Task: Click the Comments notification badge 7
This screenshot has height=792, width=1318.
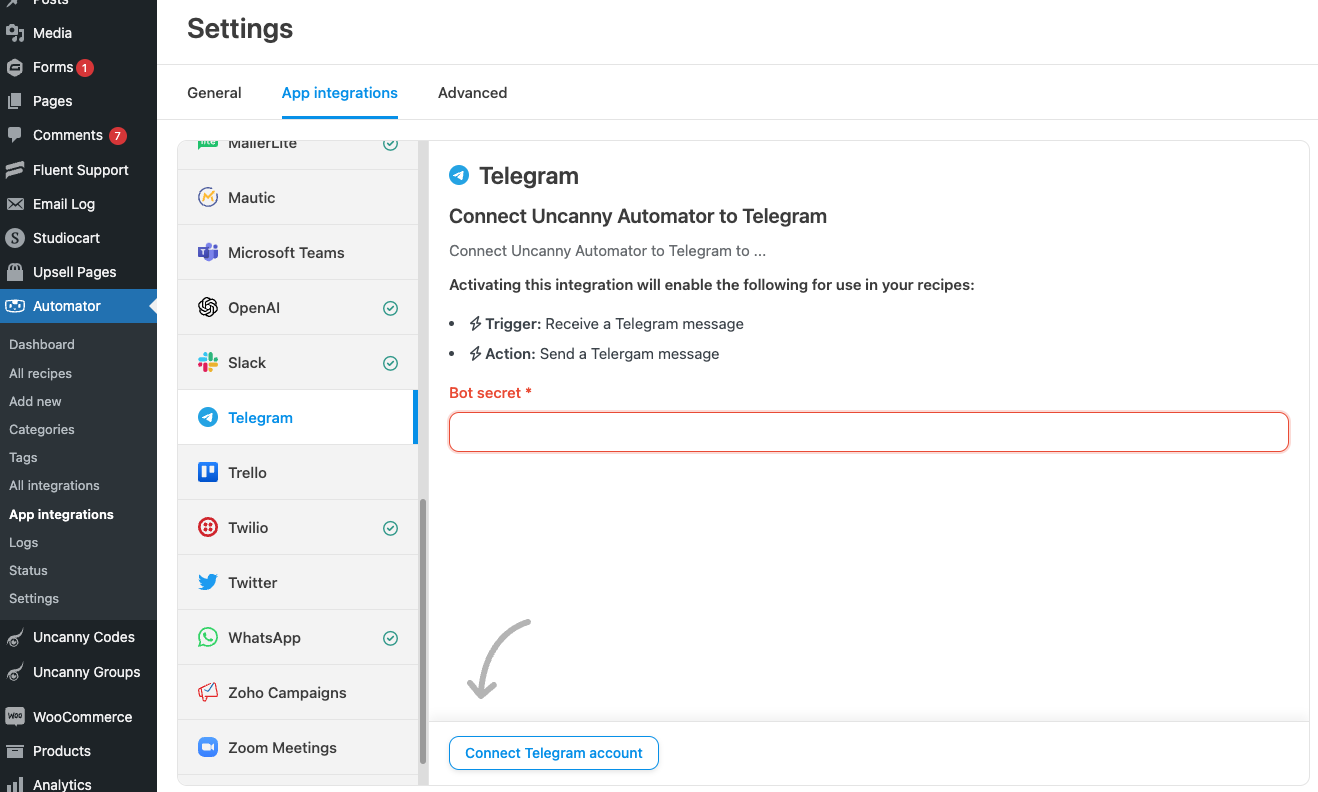Action: coord(118,136)
